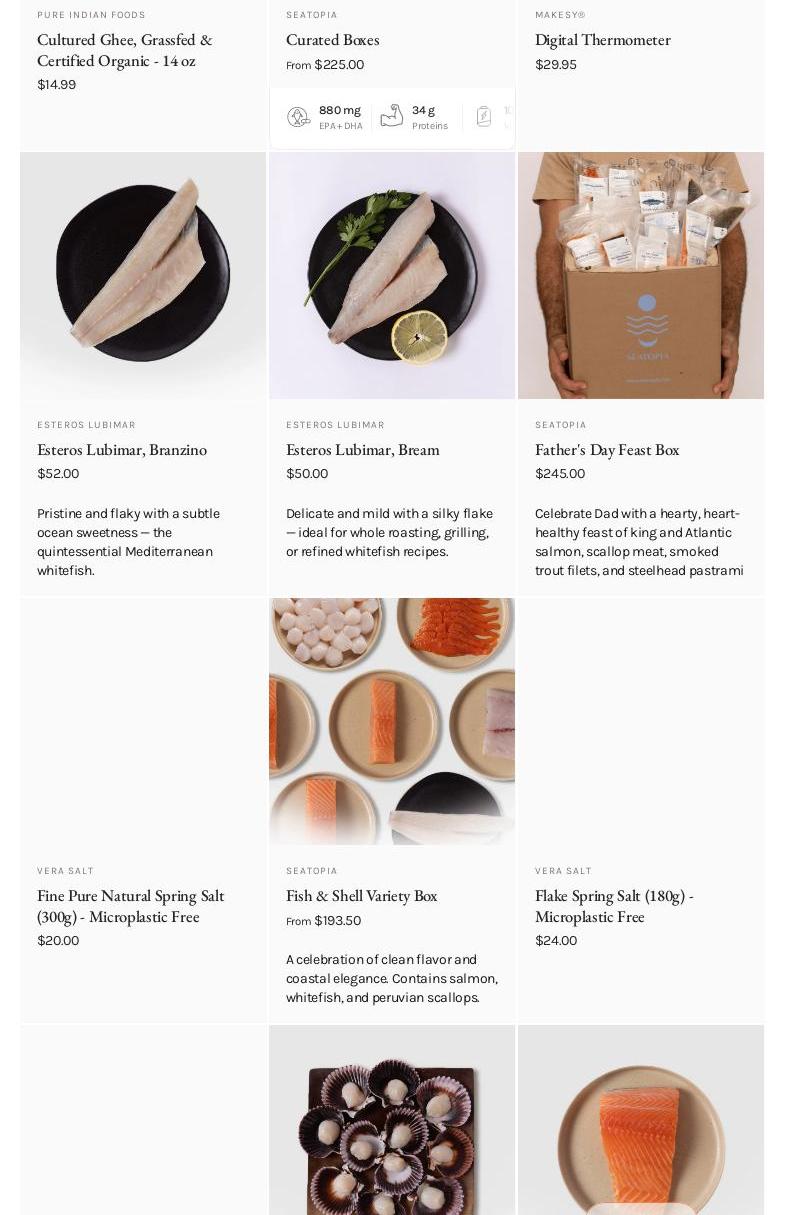Select the Branzino fillet product image
The image size is (785, 1215).
point(143,275)
